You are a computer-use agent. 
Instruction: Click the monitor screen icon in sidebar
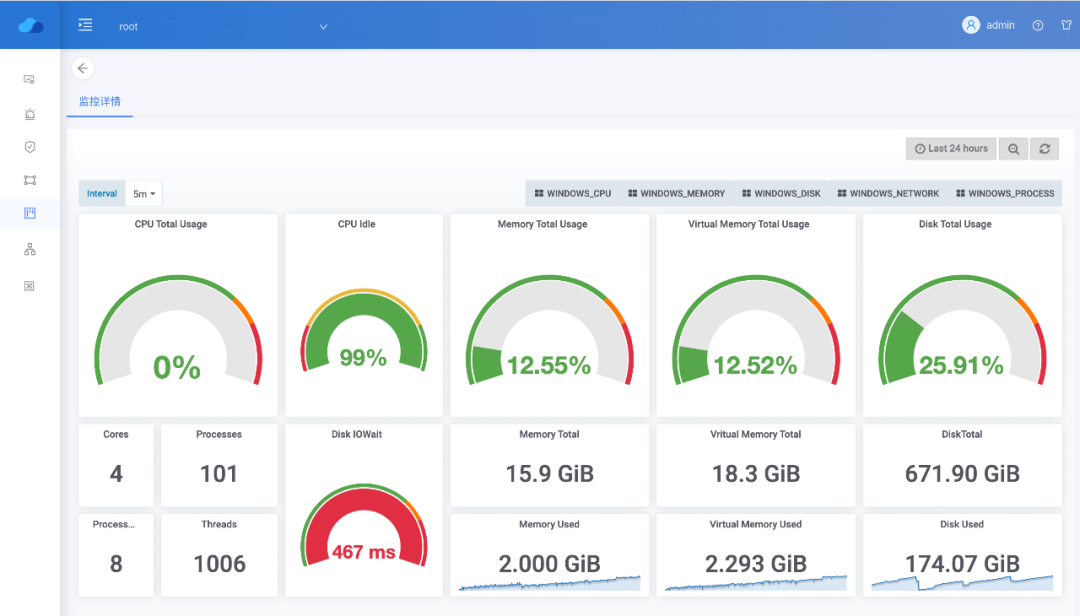coord(30,79)
